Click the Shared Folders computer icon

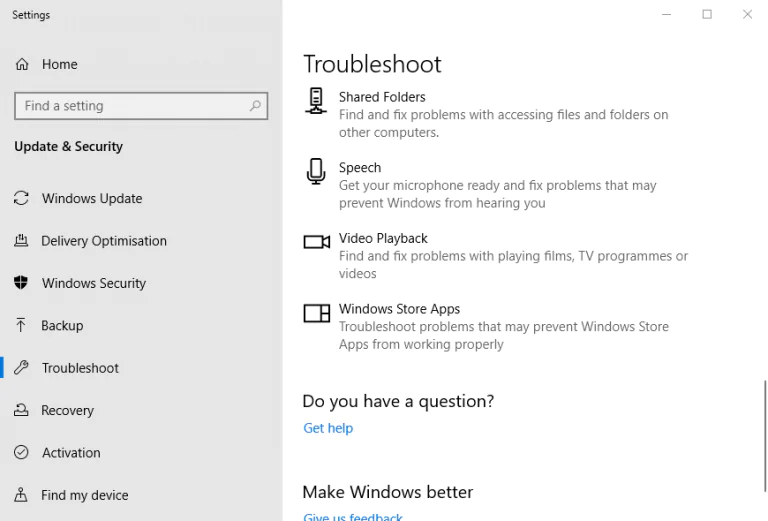316,101
